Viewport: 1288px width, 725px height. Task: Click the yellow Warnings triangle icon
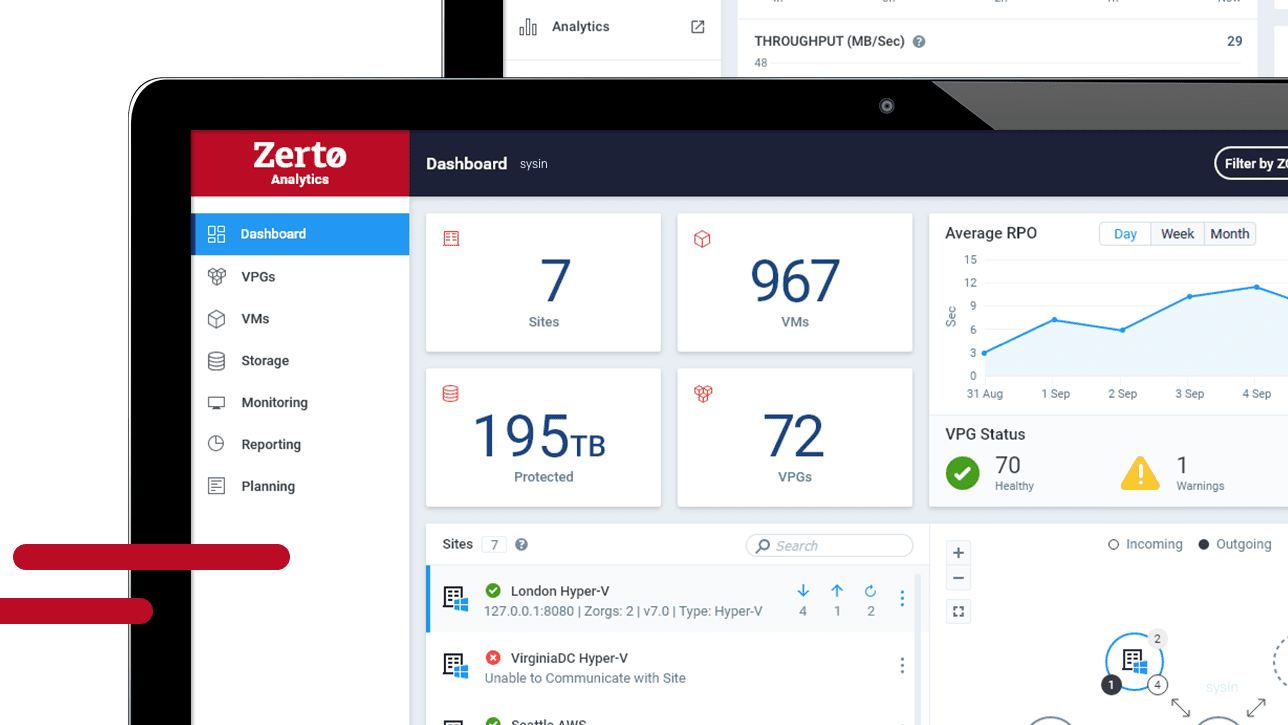coord(1140,473)
